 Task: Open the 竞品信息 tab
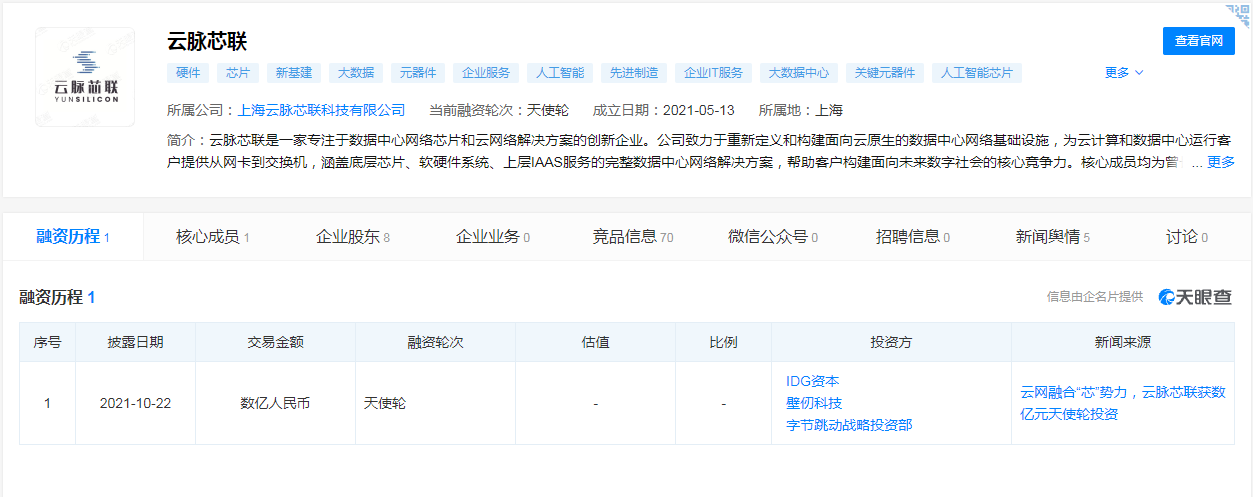(x=632, y=237)
